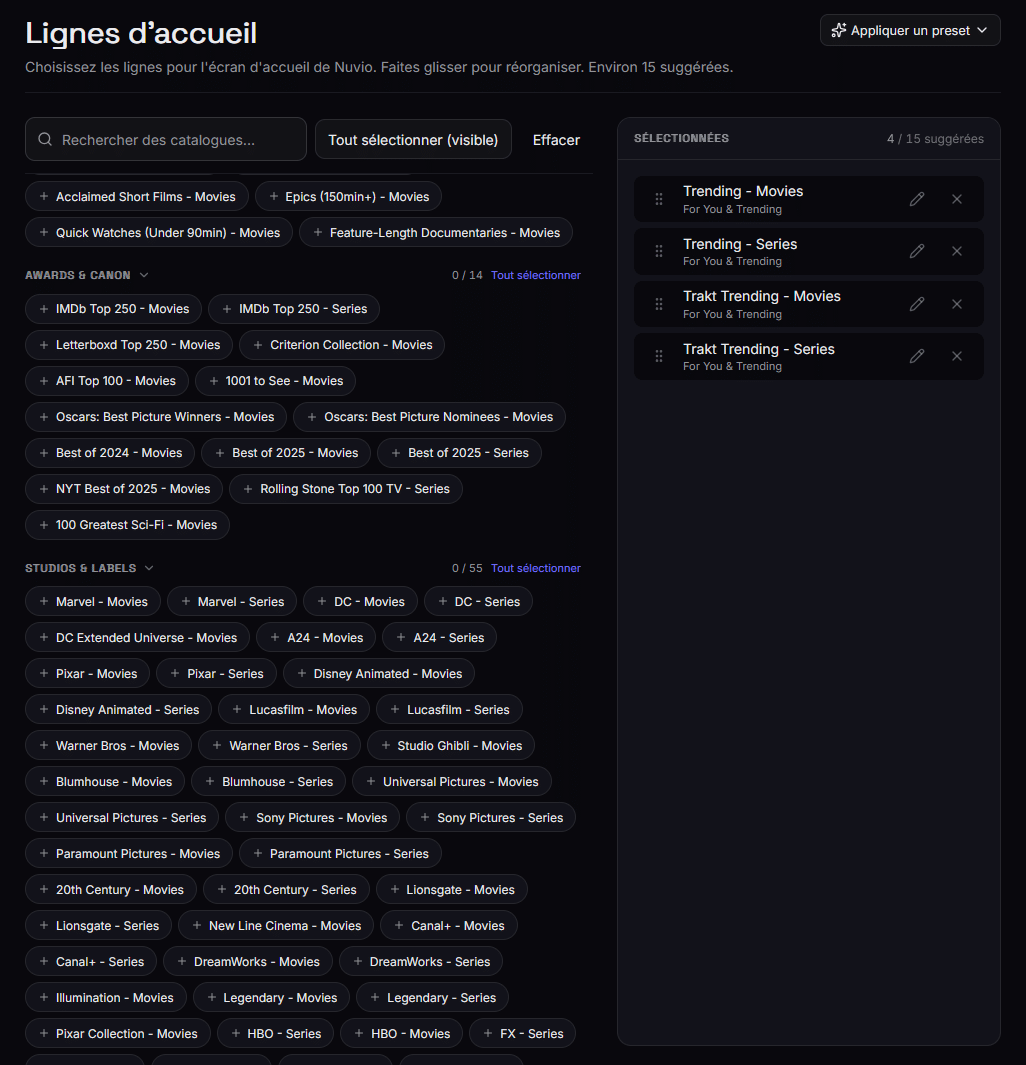The height and width of the screenshot is (1065, 1026).
Task: Click the search magnifier icon
Action: 45,139
